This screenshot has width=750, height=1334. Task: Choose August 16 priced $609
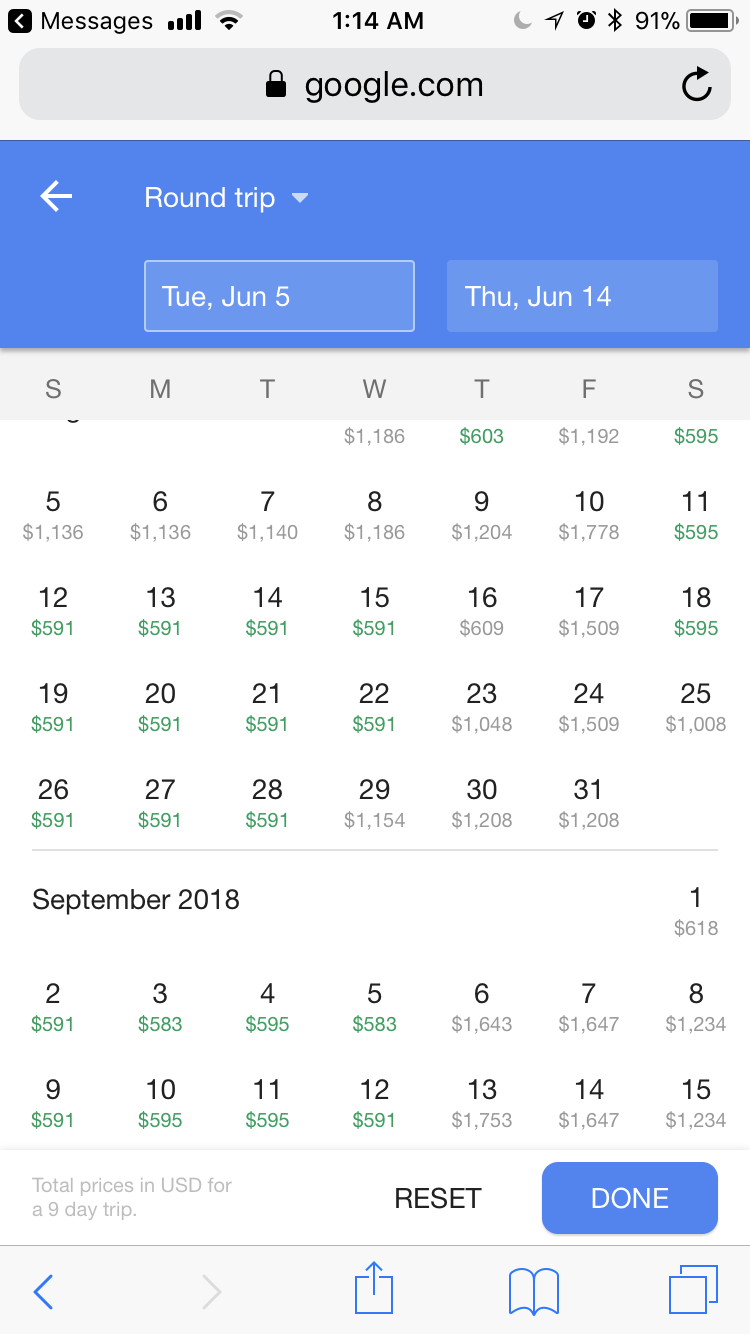pos(482,611)
